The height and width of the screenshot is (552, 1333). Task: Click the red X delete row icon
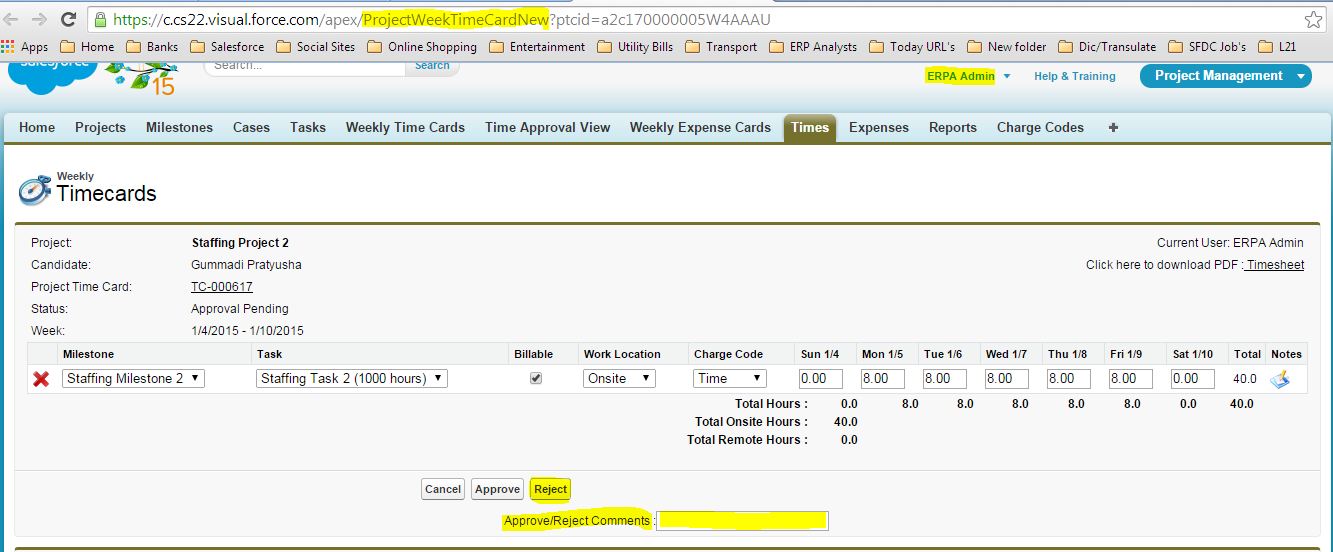pos(41,379)
